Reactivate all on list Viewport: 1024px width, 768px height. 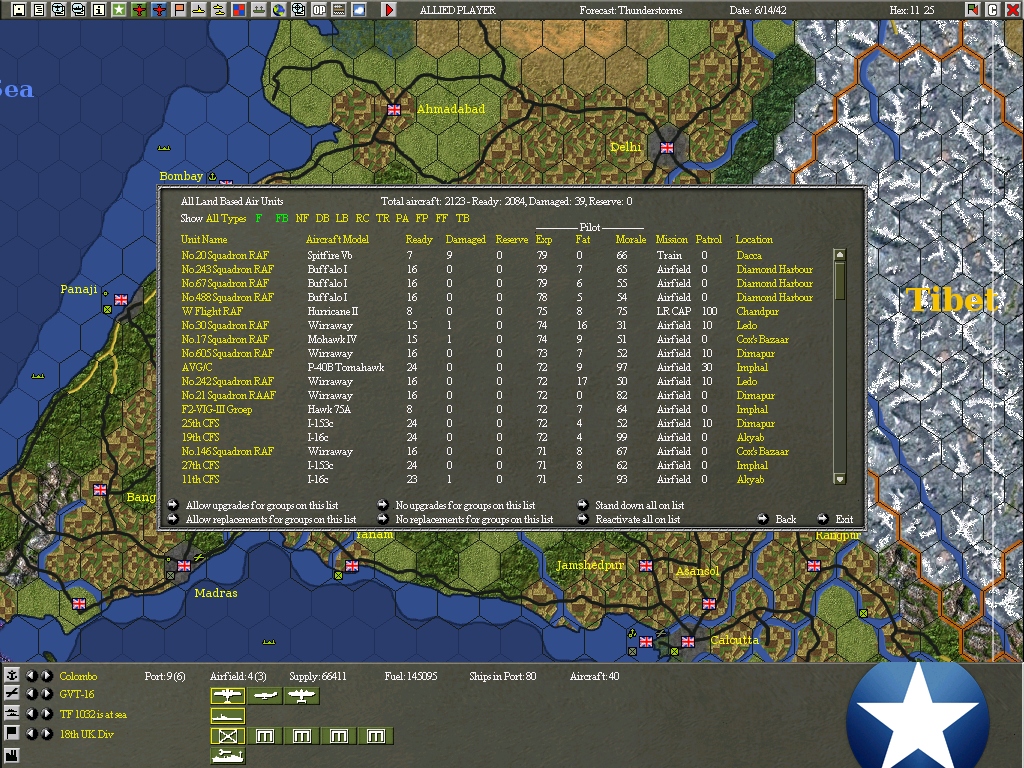tap(637, 519)
